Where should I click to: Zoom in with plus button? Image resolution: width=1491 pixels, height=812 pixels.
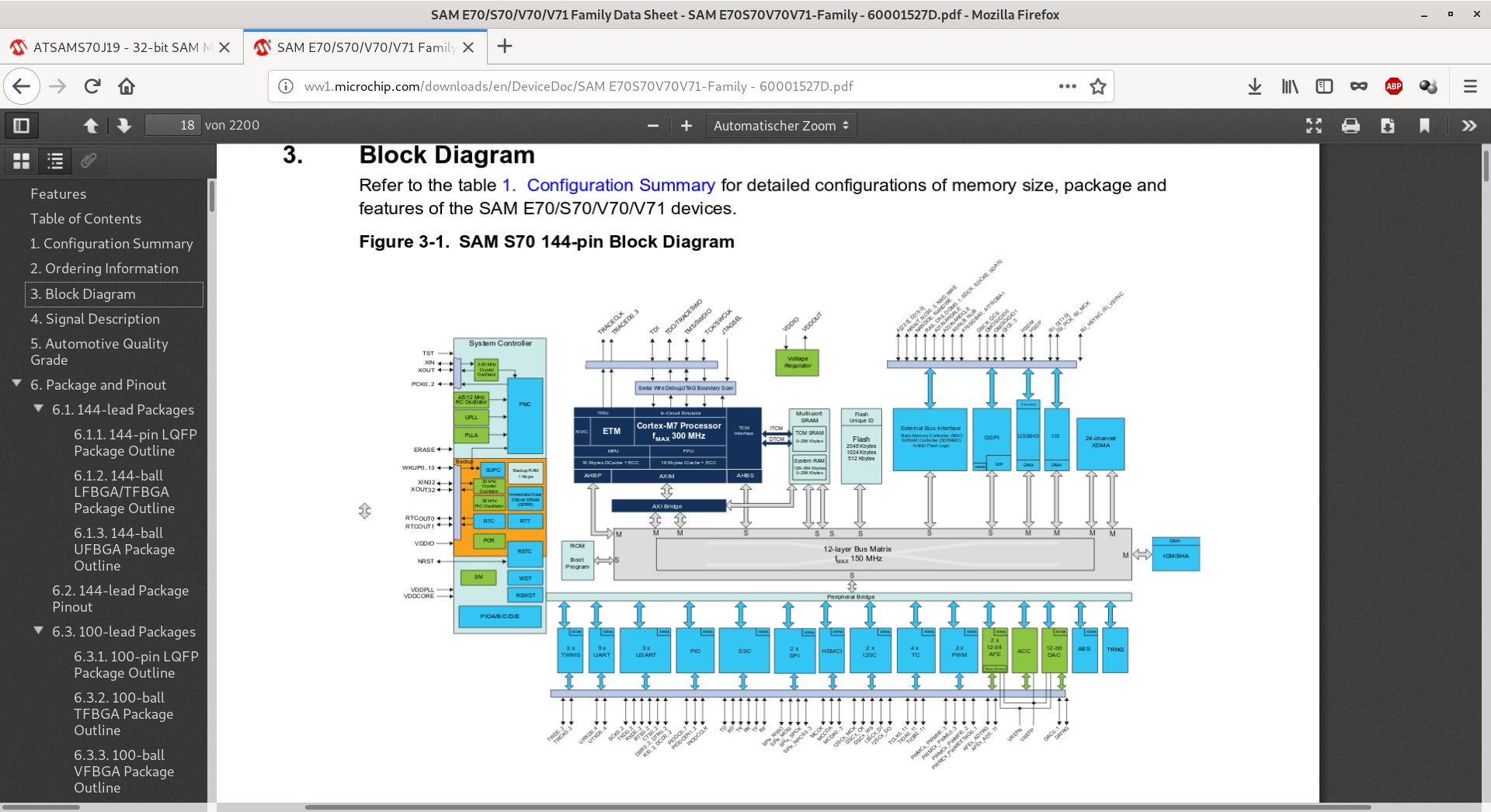[686, 126]
